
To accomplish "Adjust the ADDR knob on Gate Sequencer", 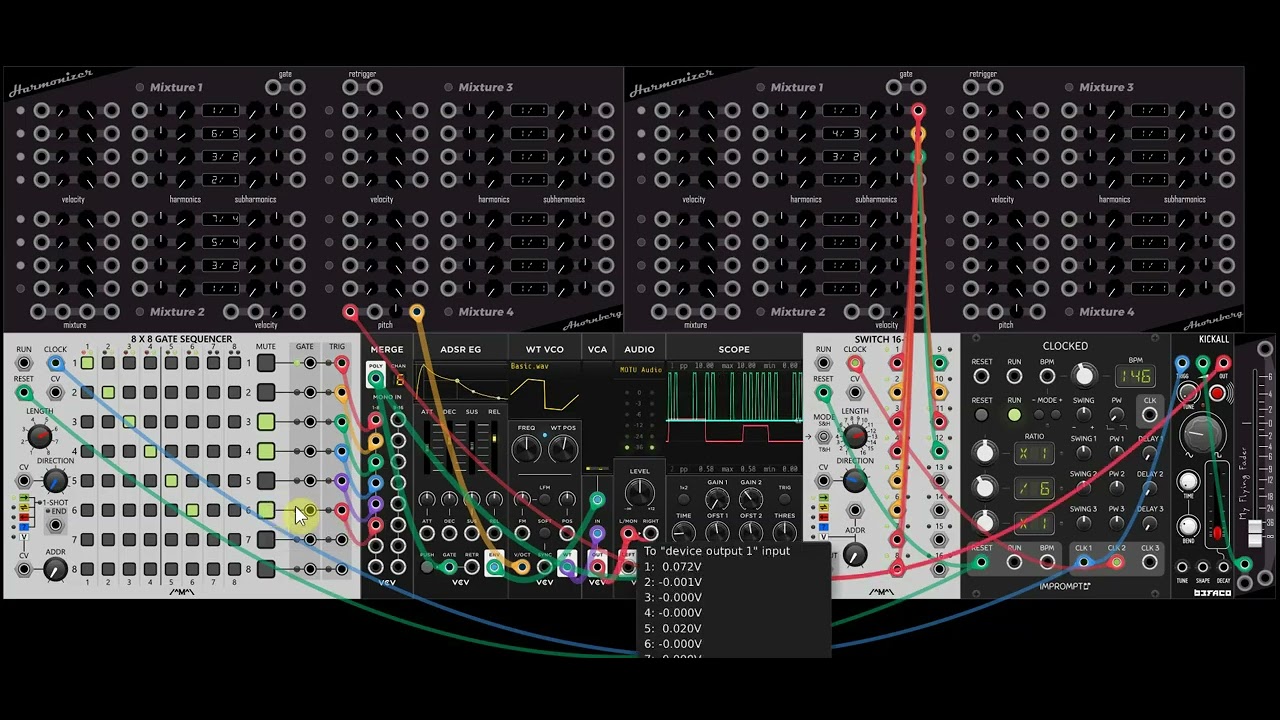I will [x=55, y=569].
